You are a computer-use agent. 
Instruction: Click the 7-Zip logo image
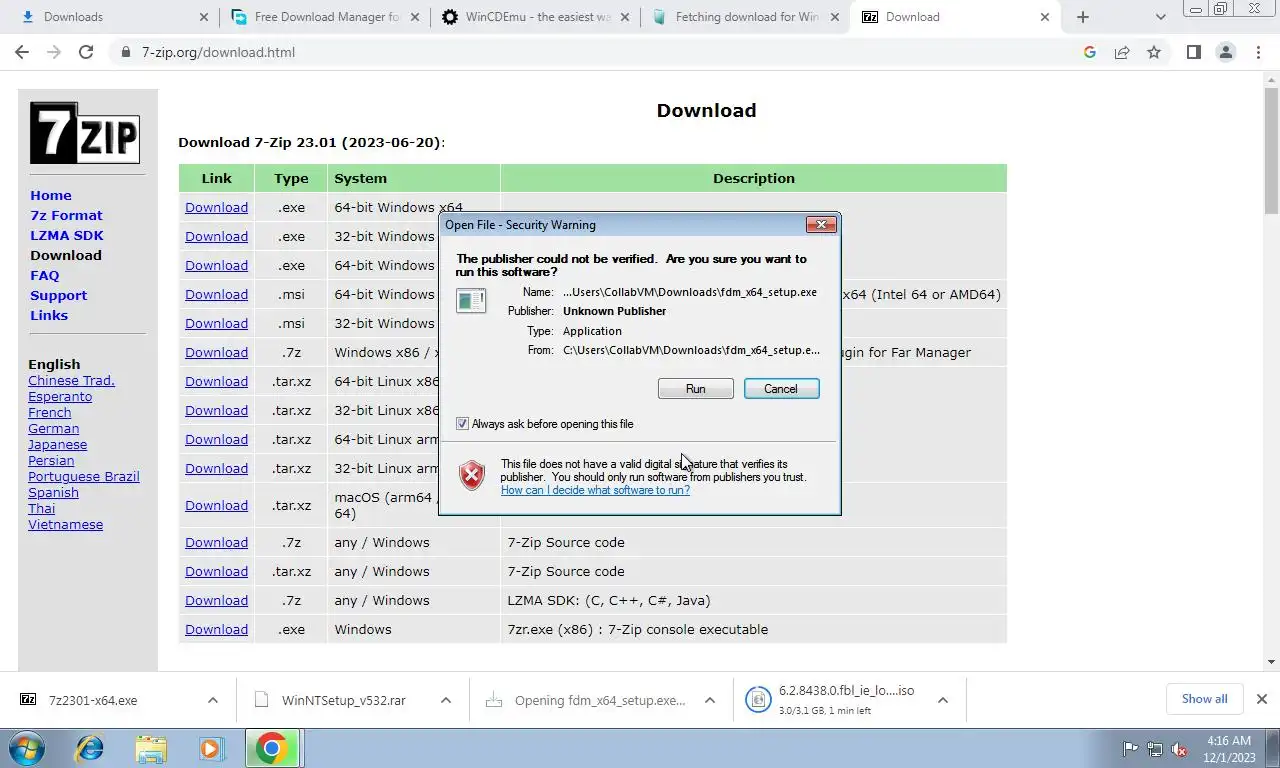(x=84, y=133)
